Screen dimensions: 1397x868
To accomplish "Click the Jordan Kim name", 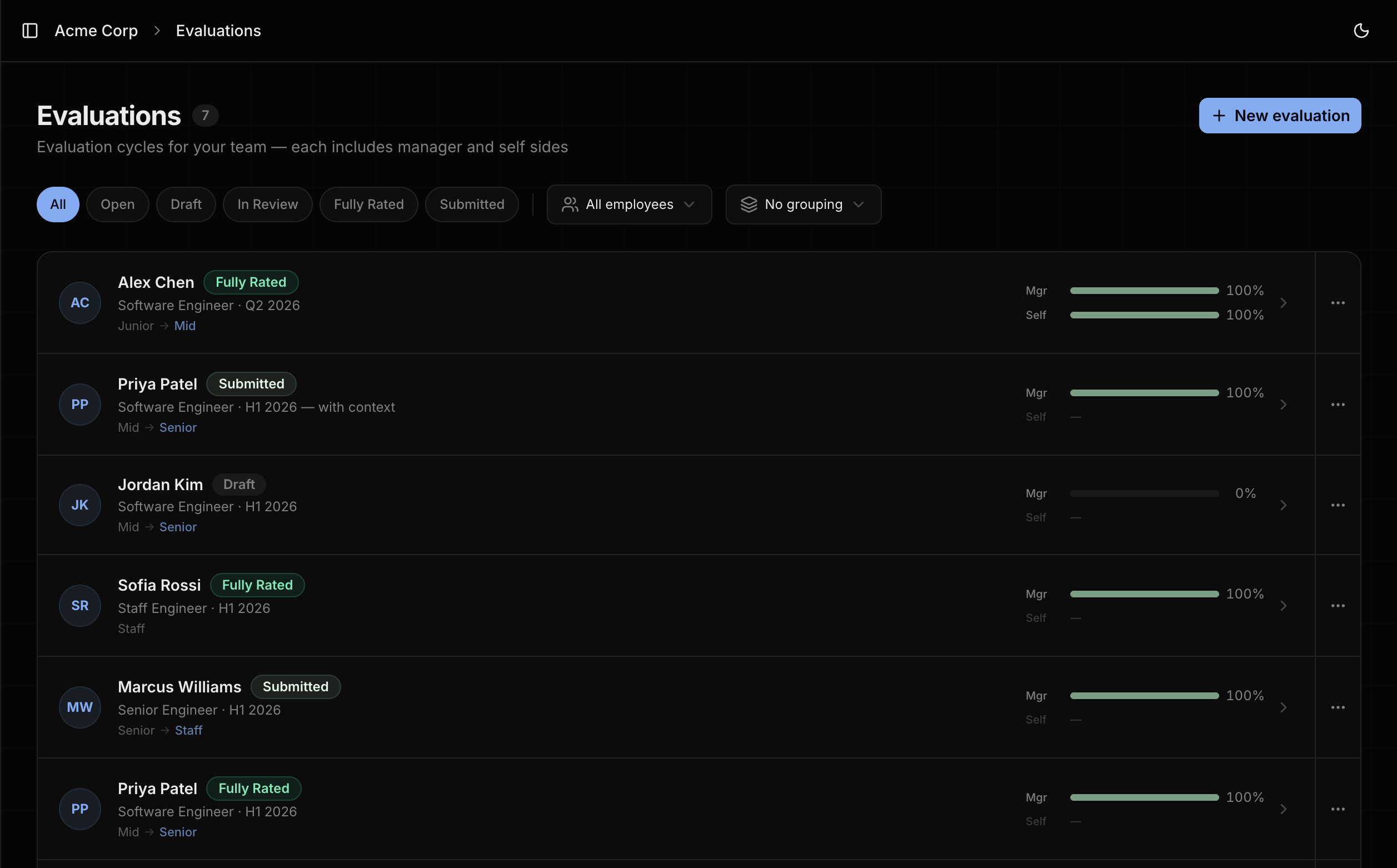I will 160,484.
